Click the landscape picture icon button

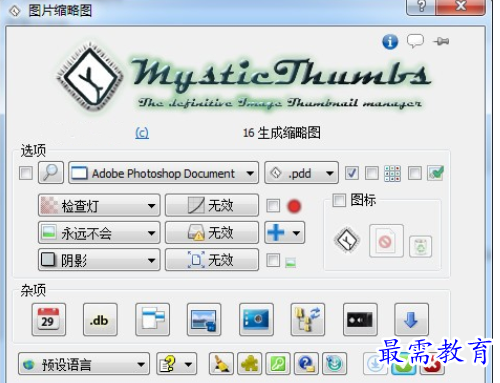204,319
